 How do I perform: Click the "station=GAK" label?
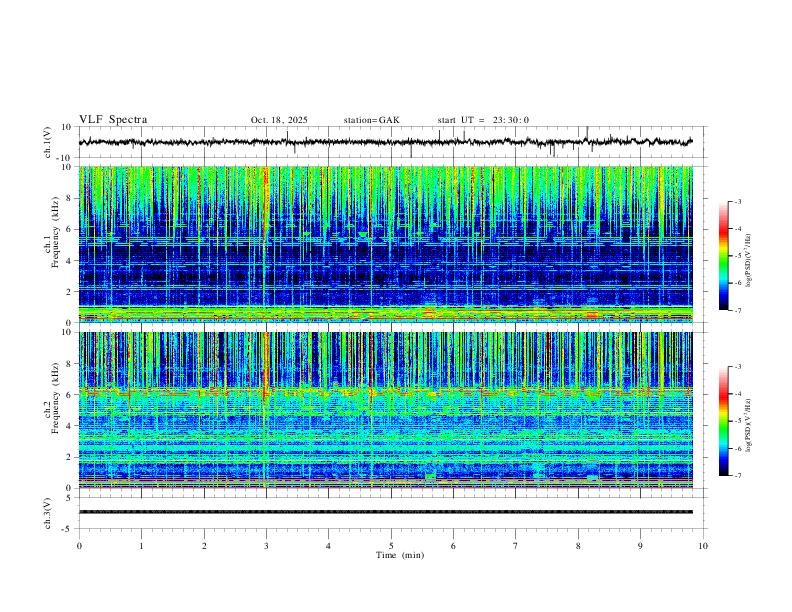(371, 120)
